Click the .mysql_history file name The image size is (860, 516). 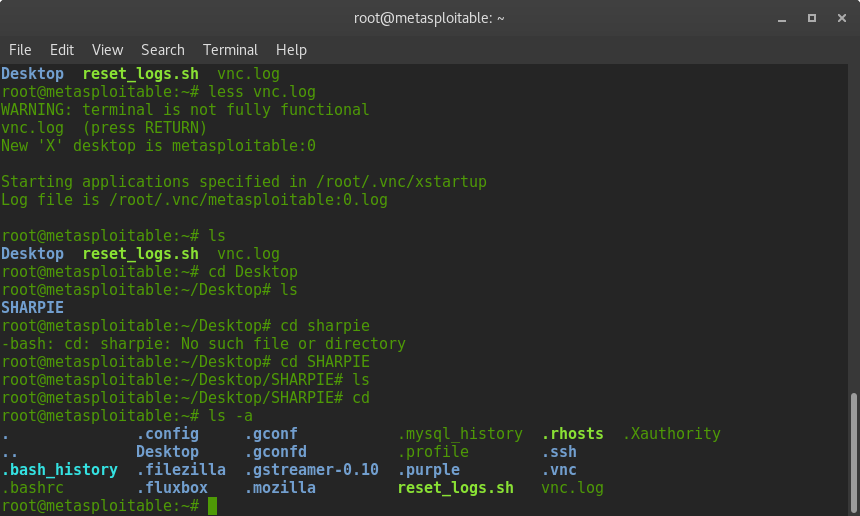460,434
